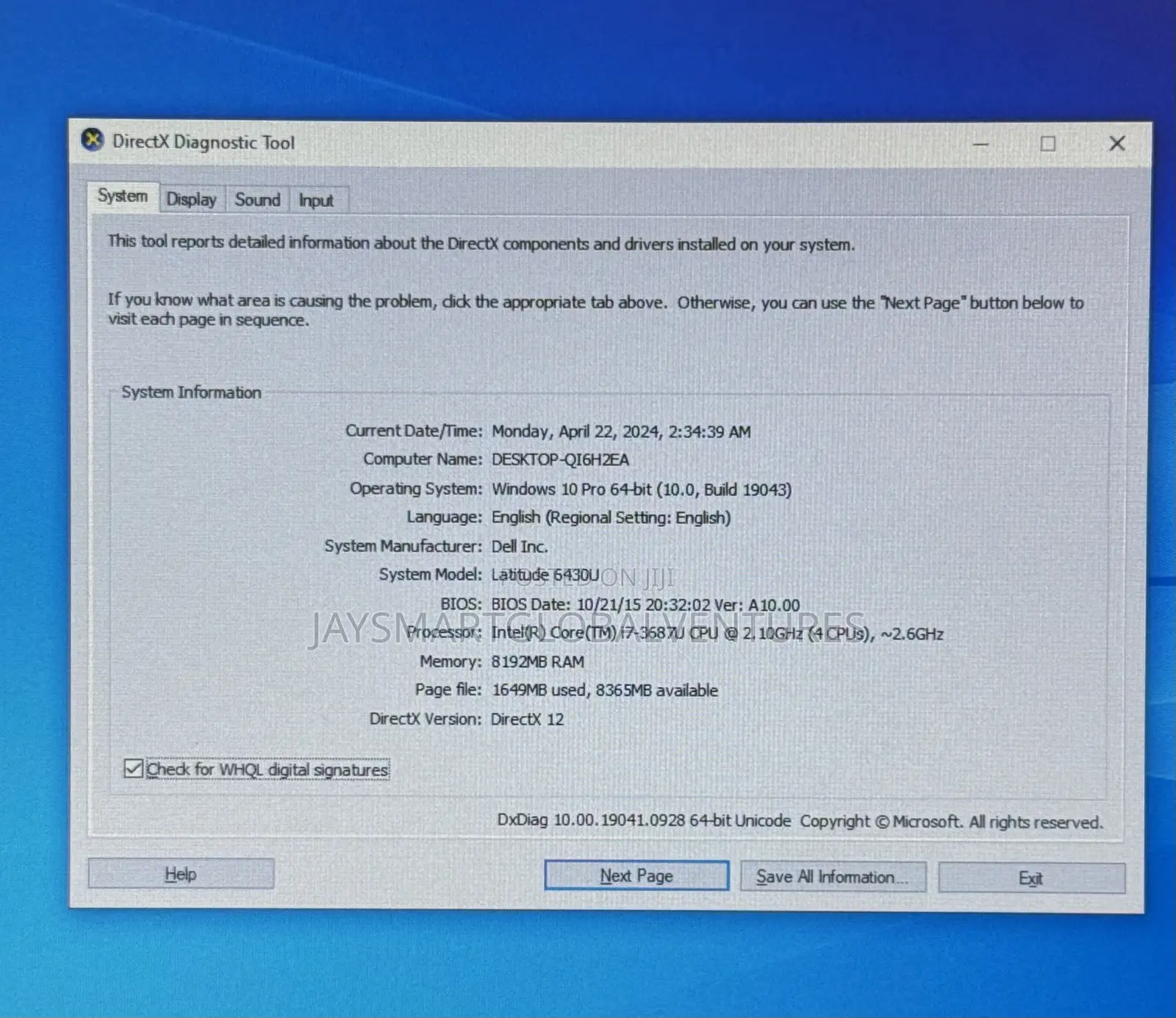Click the DirectX Diagnostic Tool window title
Screen dimensions: 1176x1018
[204, 142]
